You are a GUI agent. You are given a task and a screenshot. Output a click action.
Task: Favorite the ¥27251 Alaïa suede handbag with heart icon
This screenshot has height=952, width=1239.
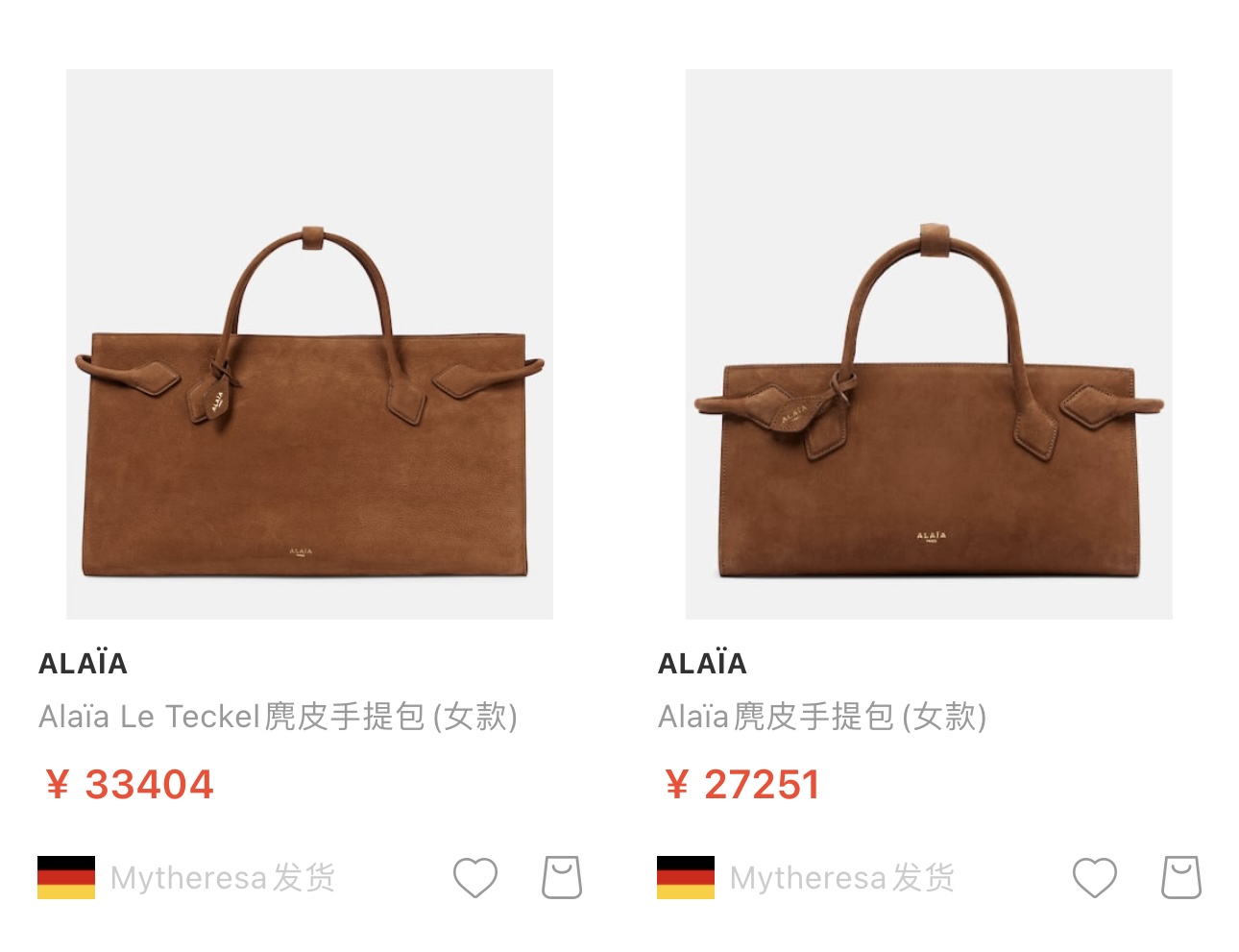[1095, 878]
